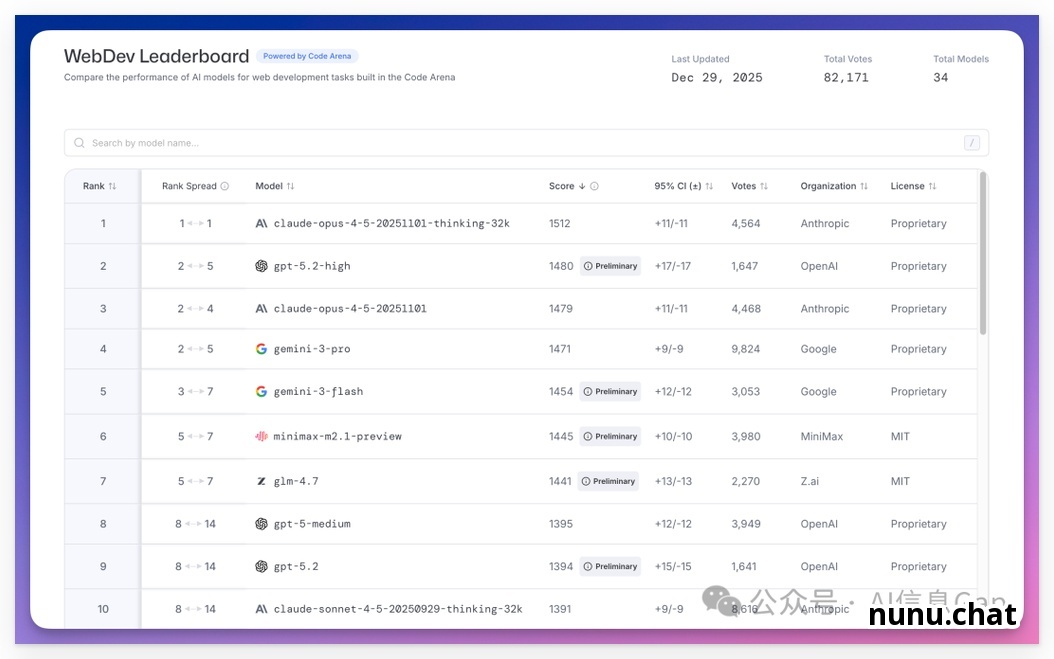The image size is (1054, 659).
Task: Sort by Rank column arrows
Action: (112, 186)
